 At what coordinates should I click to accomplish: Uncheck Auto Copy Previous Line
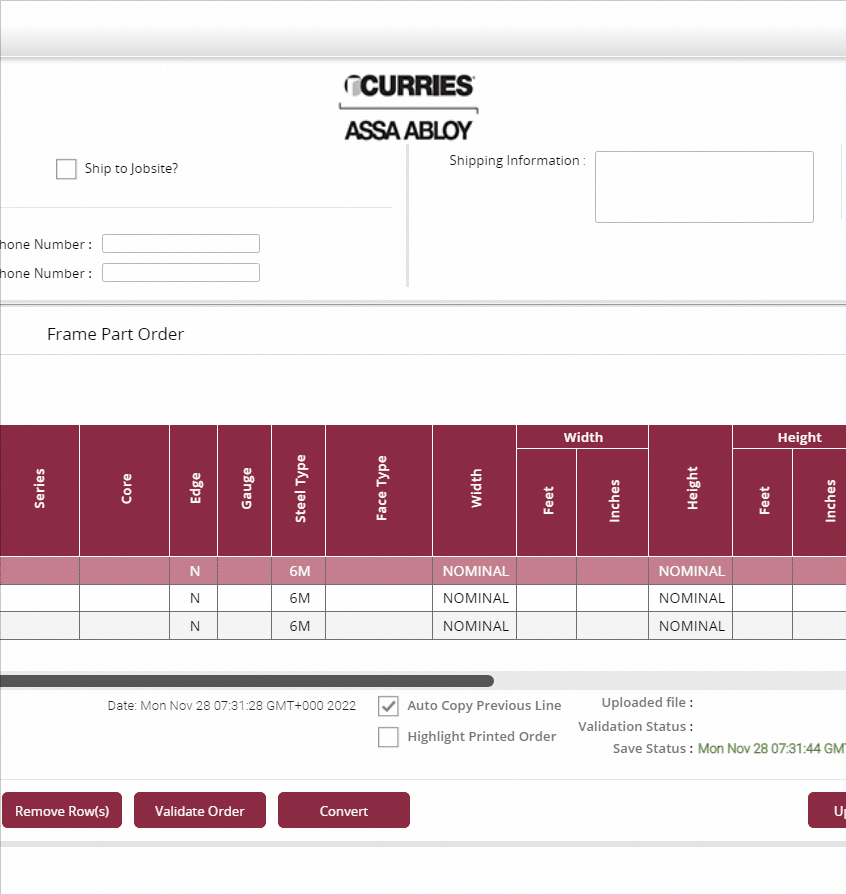point(389,706)
